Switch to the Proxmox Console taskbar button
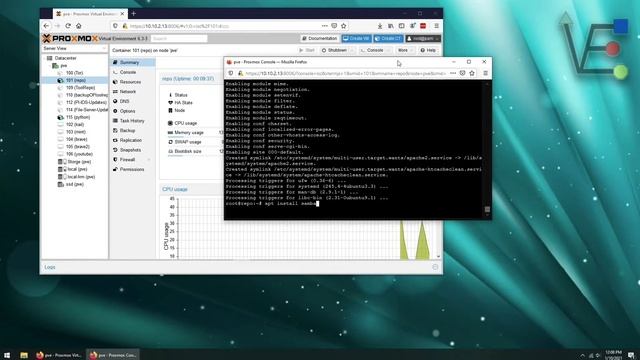This screenshot has width=640, height=360. coord(113,355)
